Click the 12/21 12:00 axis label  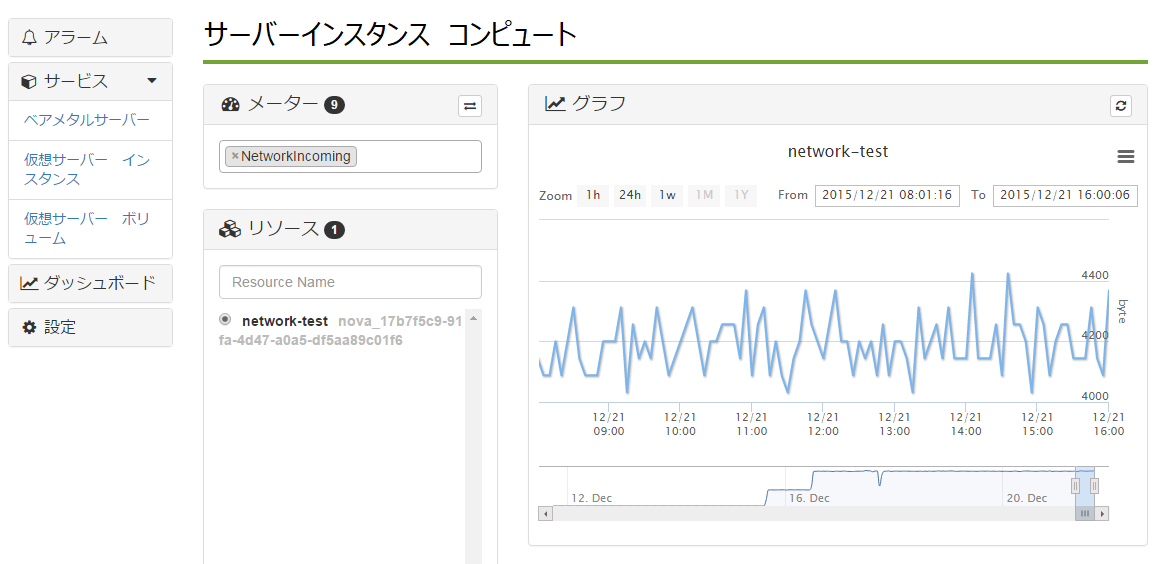pos(823,424)
